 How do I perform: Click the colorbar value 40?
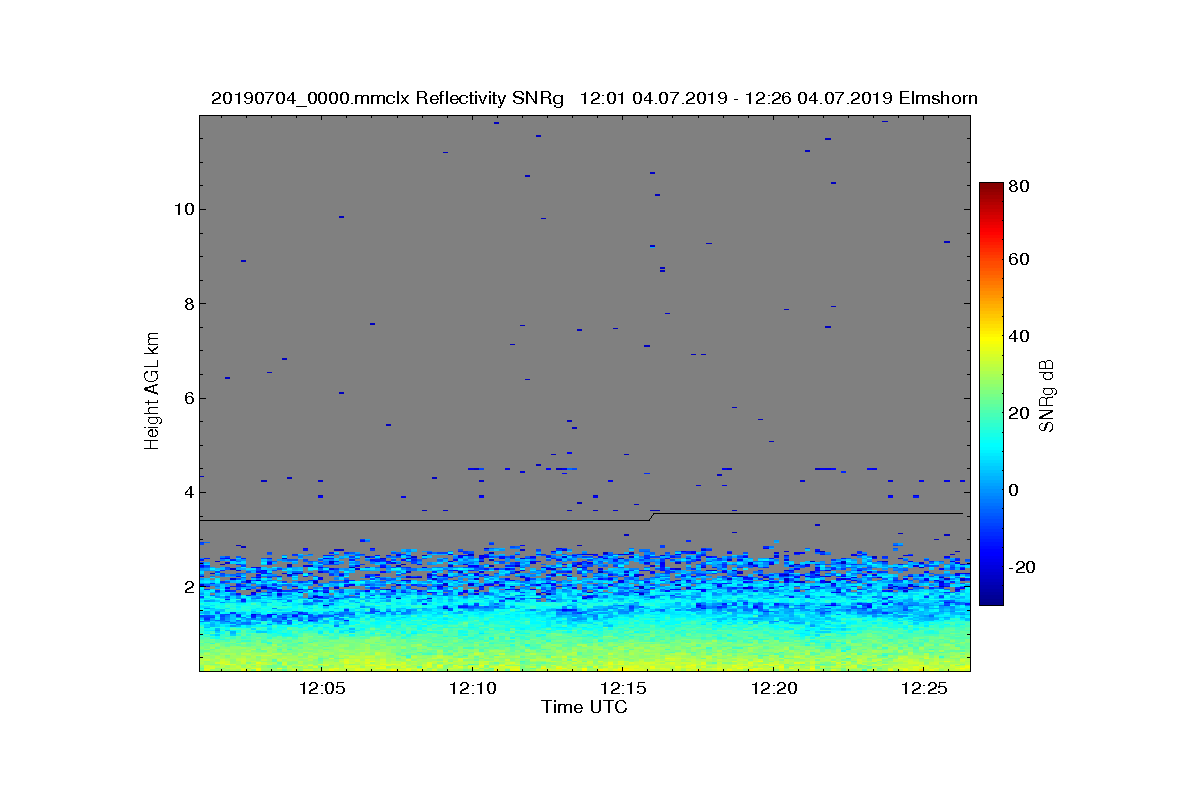pos(1020,336)
